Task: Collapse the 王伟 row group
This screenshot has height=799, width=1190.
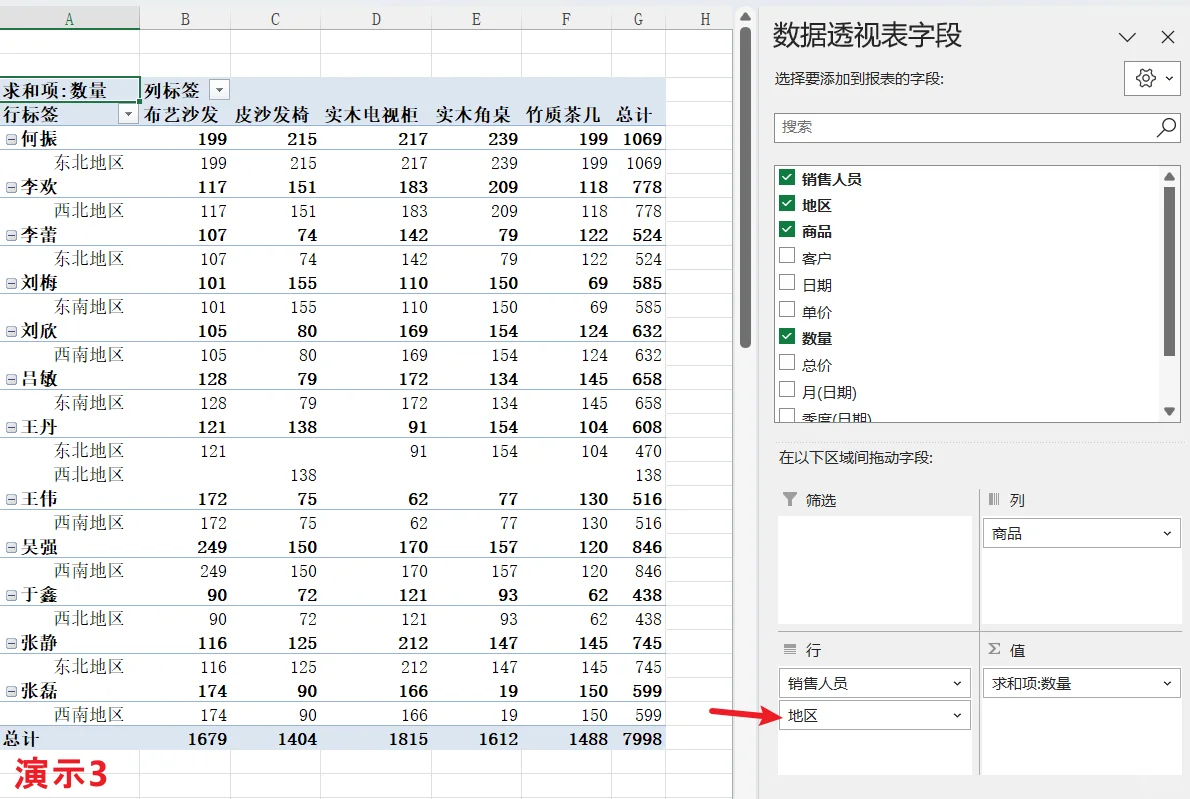Action: click(11, 499)
